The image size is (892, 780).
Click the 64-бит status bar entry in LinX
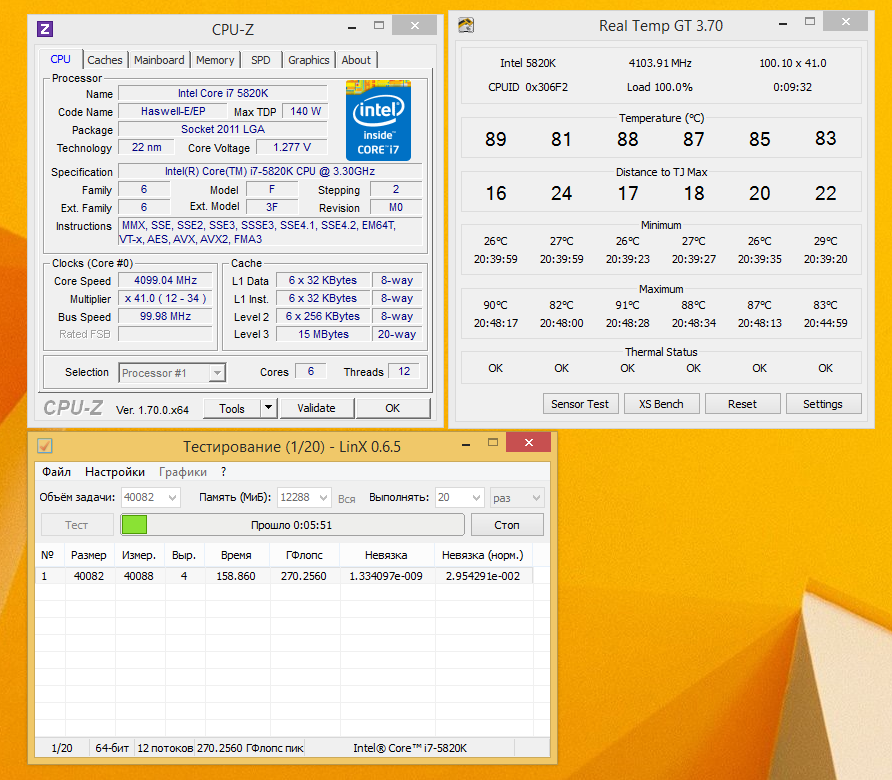pyautogui.click(x=112, y=748)
